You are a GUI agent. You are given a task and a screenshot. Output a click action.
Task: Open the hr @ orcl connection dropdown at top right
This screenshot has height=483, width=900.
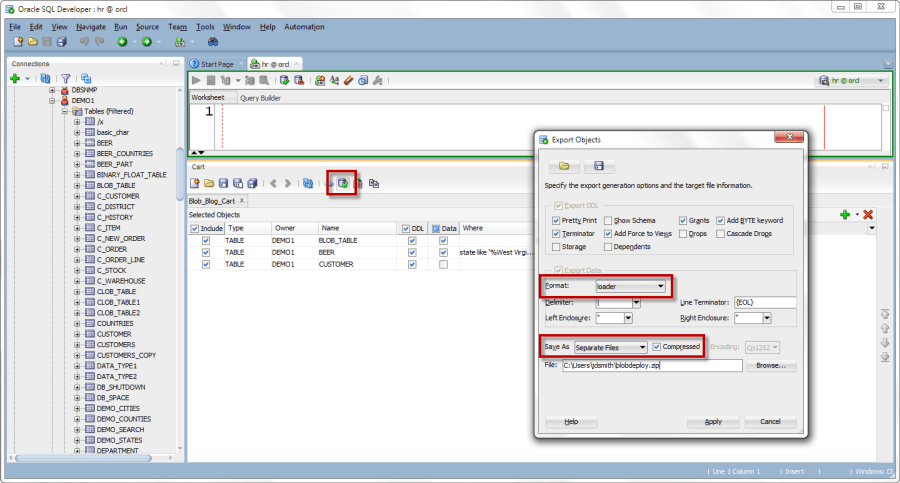click(852, 80)
